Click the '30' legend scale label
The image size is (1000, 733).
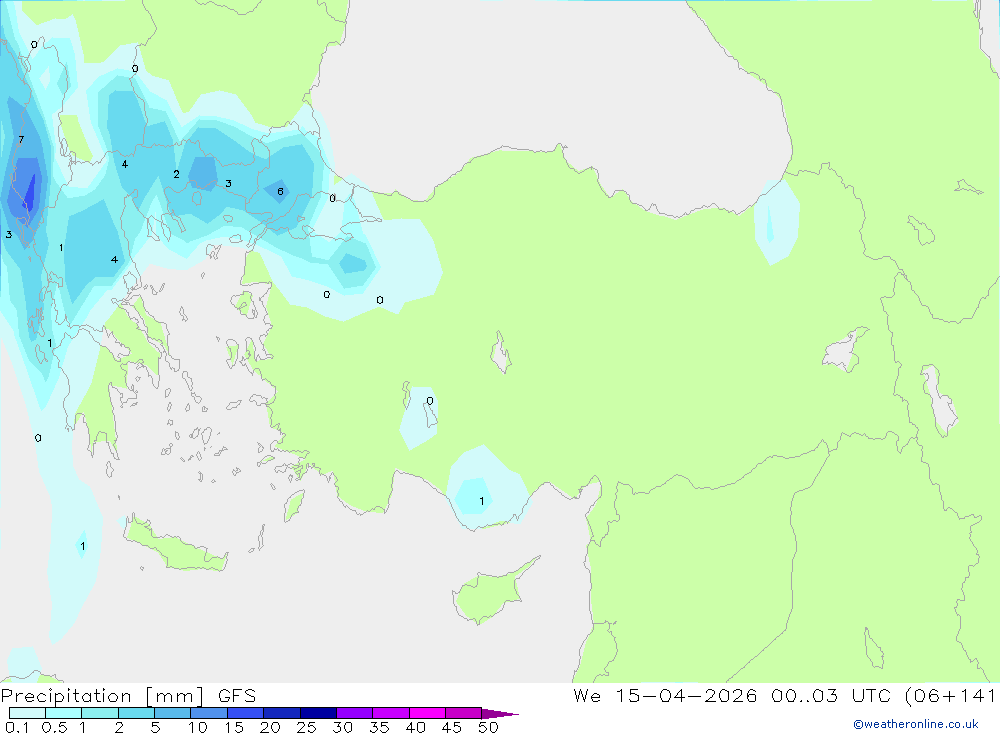point(342,727)
